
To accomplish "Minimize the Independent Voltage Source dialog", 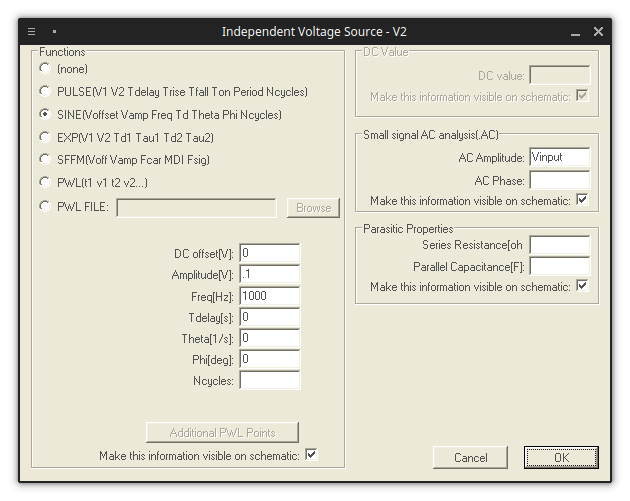I will (x=575, y=32).
